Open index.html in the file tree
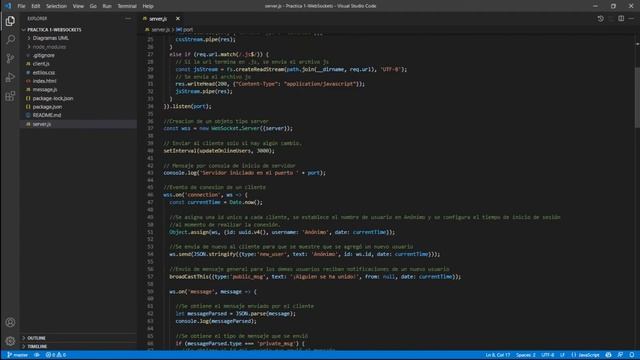Image resolution: width=640 pixels, height=360 pixels. tap(44, 81)
